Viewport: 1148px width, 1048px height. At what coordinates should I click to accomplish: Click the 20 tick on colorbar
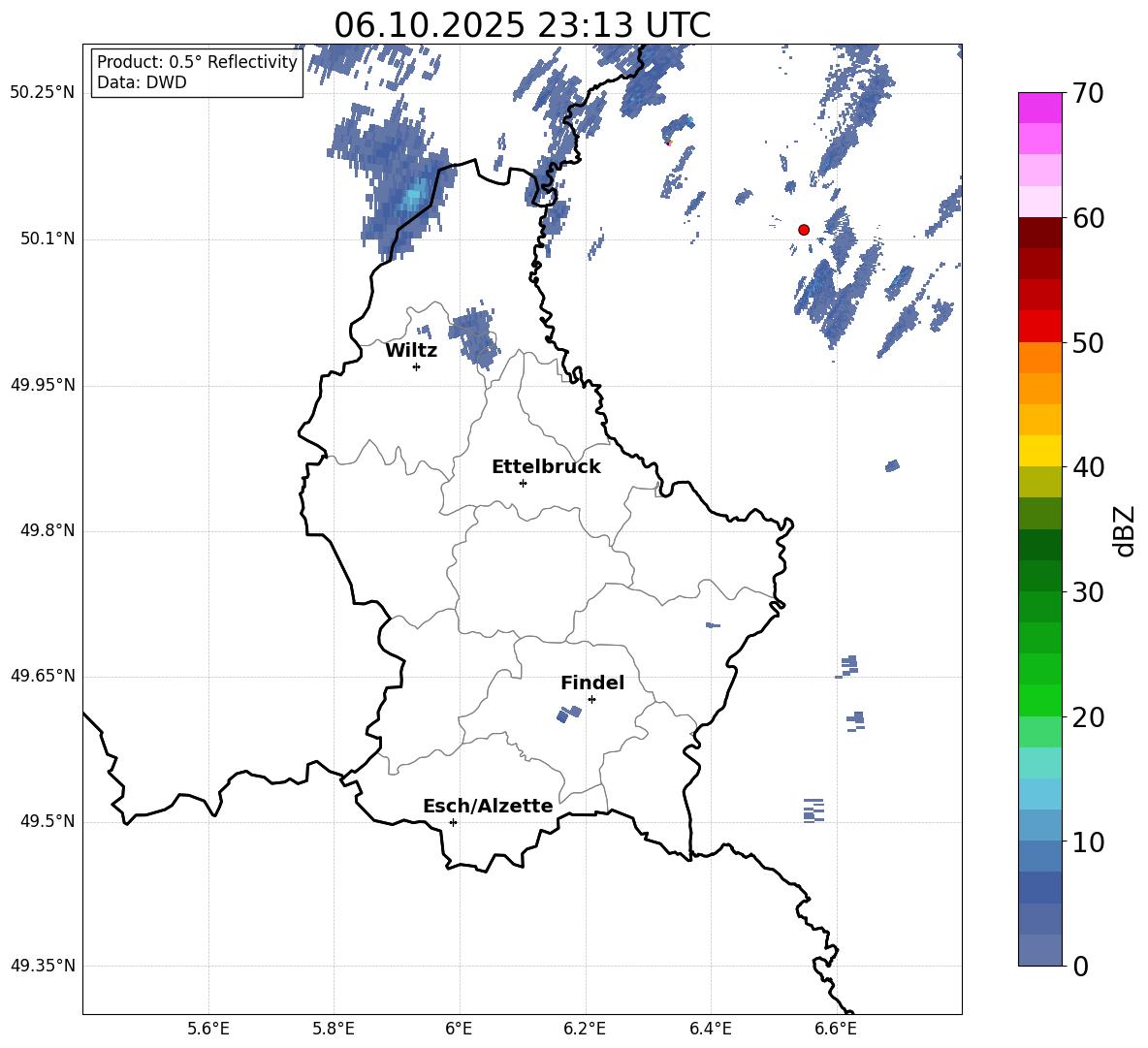click(1088, 717)
